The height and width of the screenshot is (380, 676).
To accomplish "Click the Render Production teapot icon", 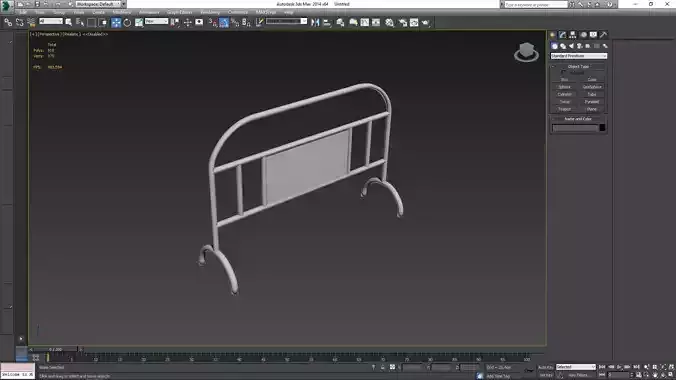I will (x=426, y=22).
